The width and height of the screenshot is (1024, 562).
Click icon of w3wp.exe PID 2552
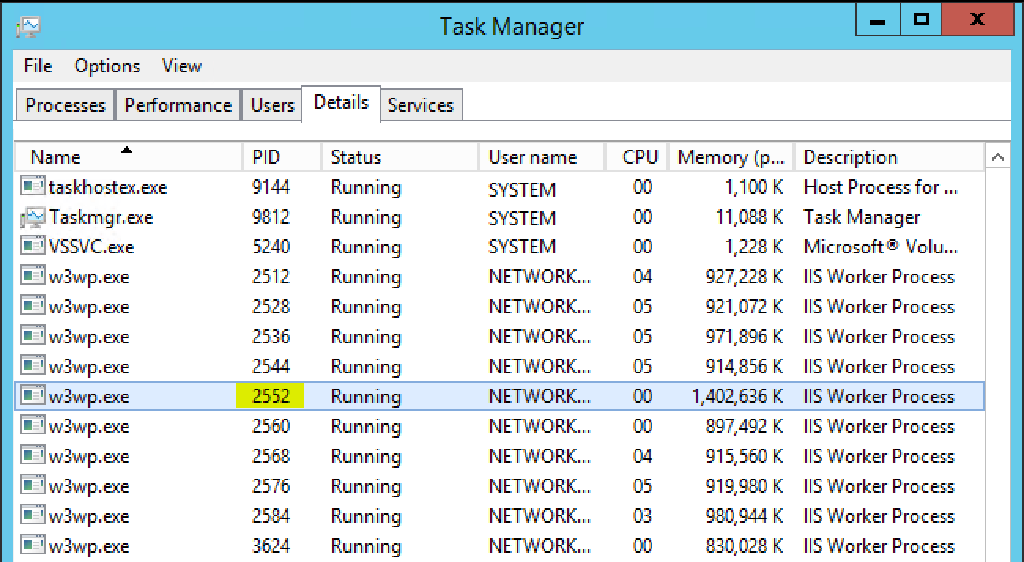(x=32, y=396)
